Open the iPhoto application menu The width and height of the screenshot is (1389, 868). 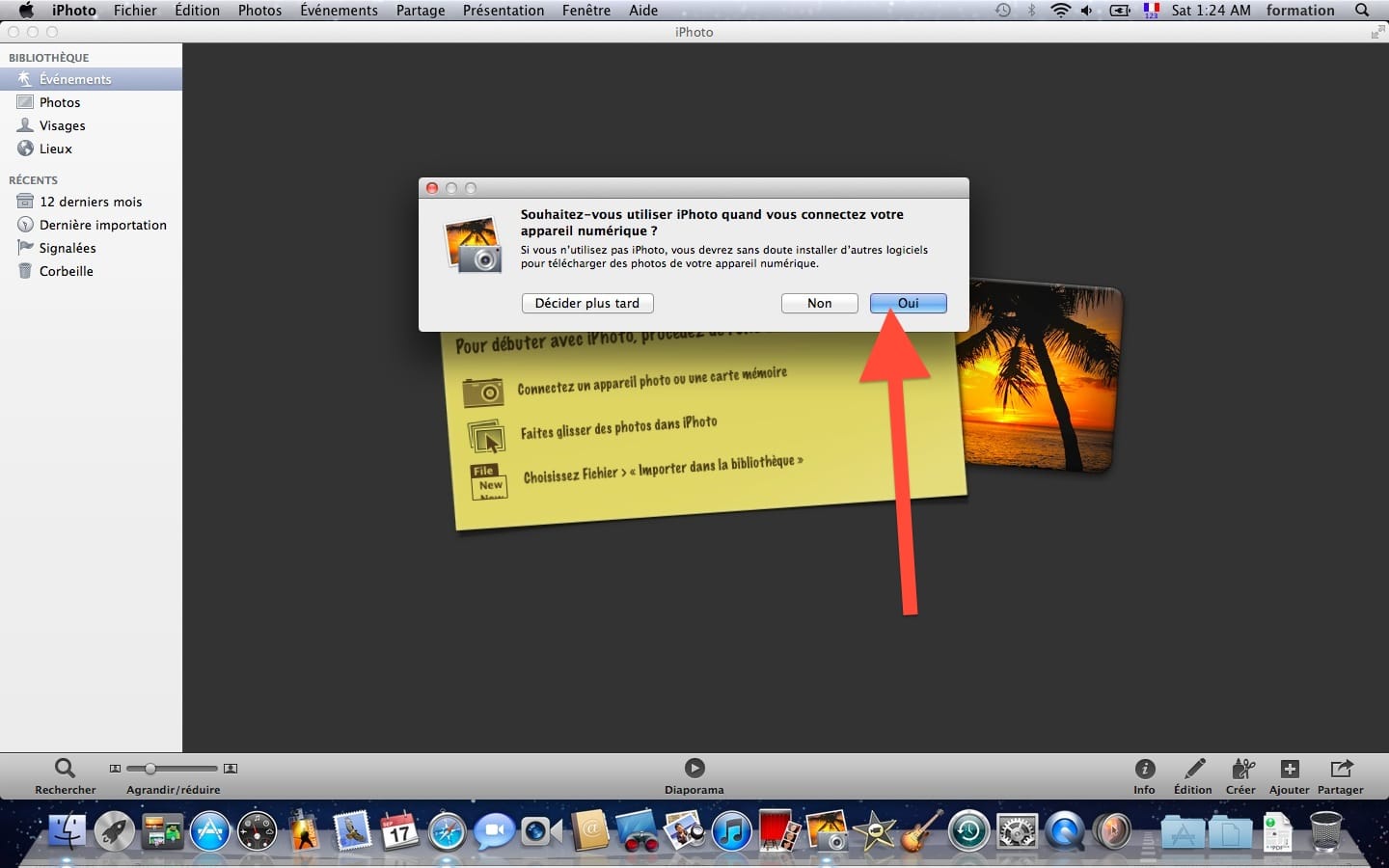74,11
